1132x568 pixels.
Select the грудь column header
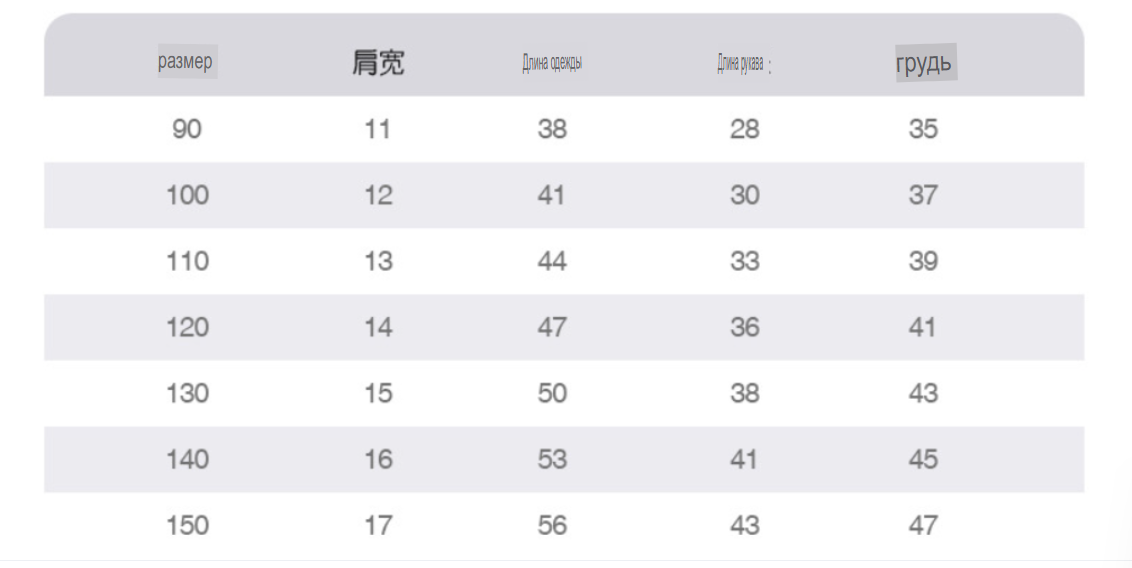(926, 63)
